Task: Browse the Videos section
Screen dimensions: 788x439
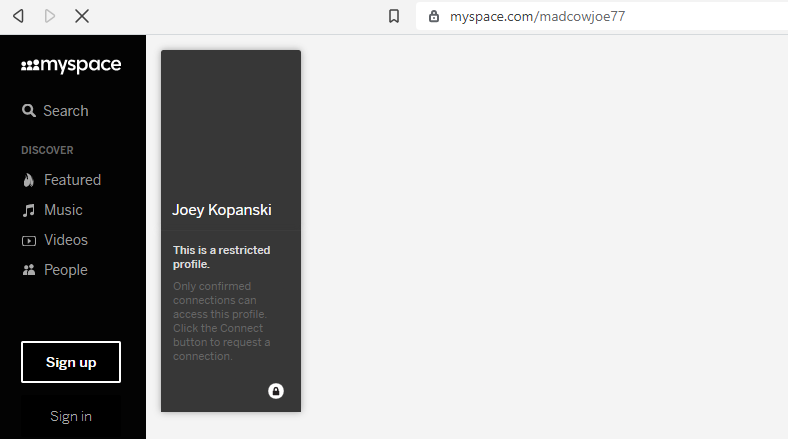Action: (x=66, y=240)
